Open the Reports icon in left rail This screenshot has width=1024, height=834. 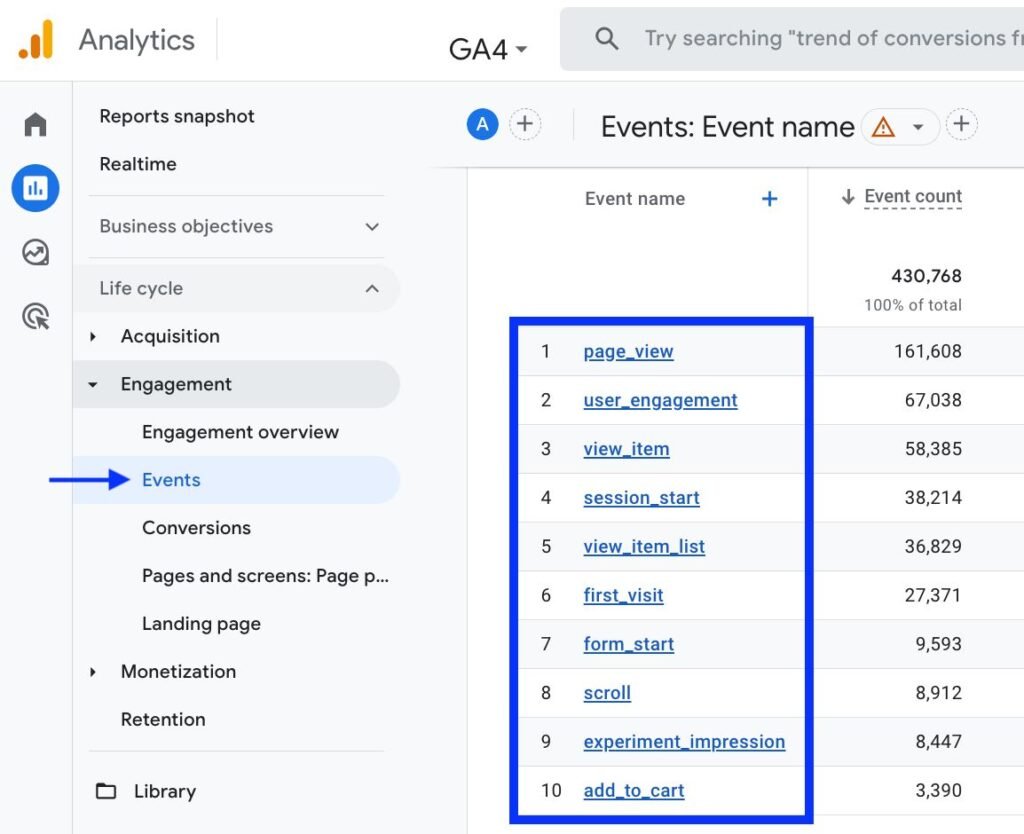pos(36,188)
